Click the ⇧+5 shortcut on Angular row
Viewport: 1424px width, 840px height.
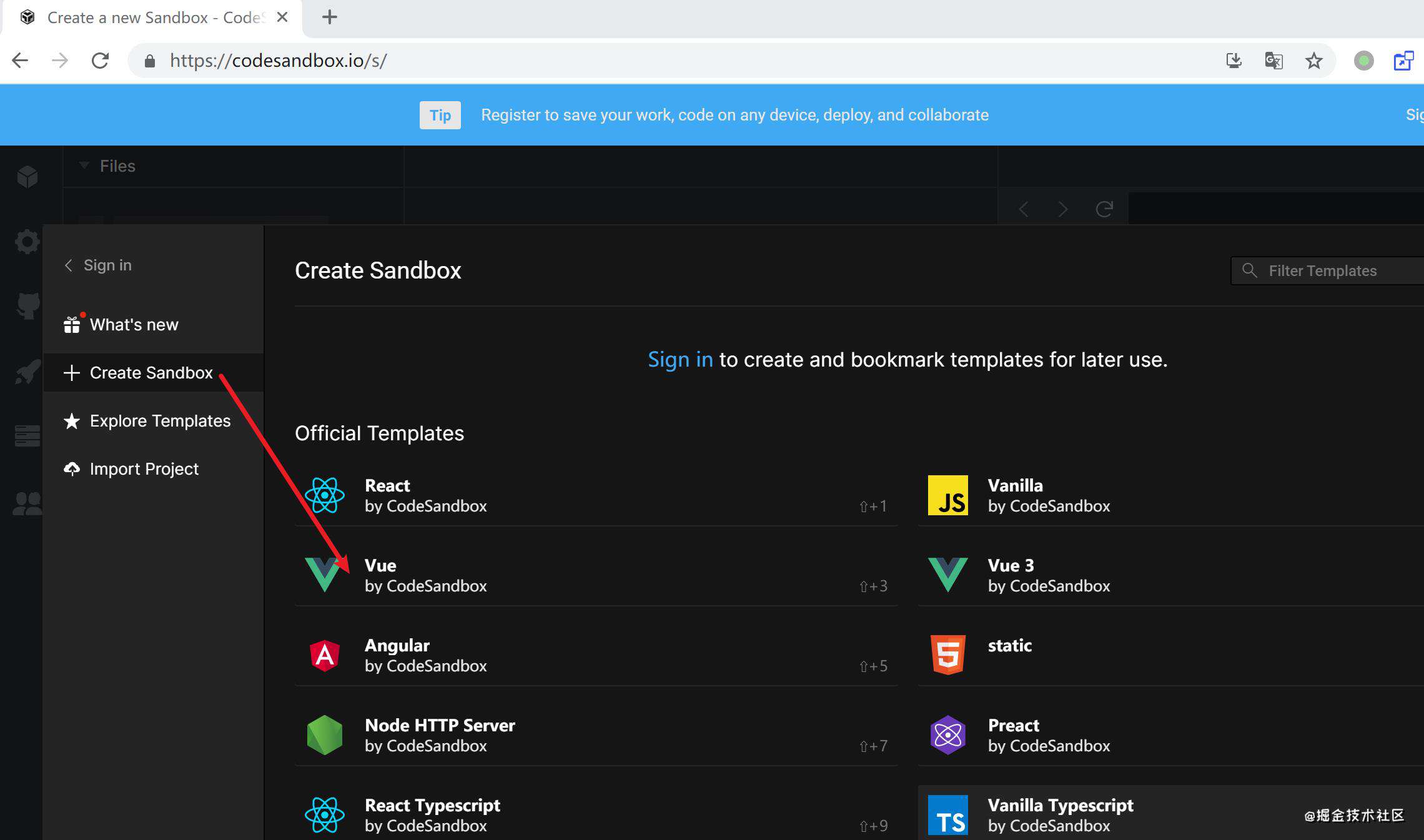[x=873, y=666]
